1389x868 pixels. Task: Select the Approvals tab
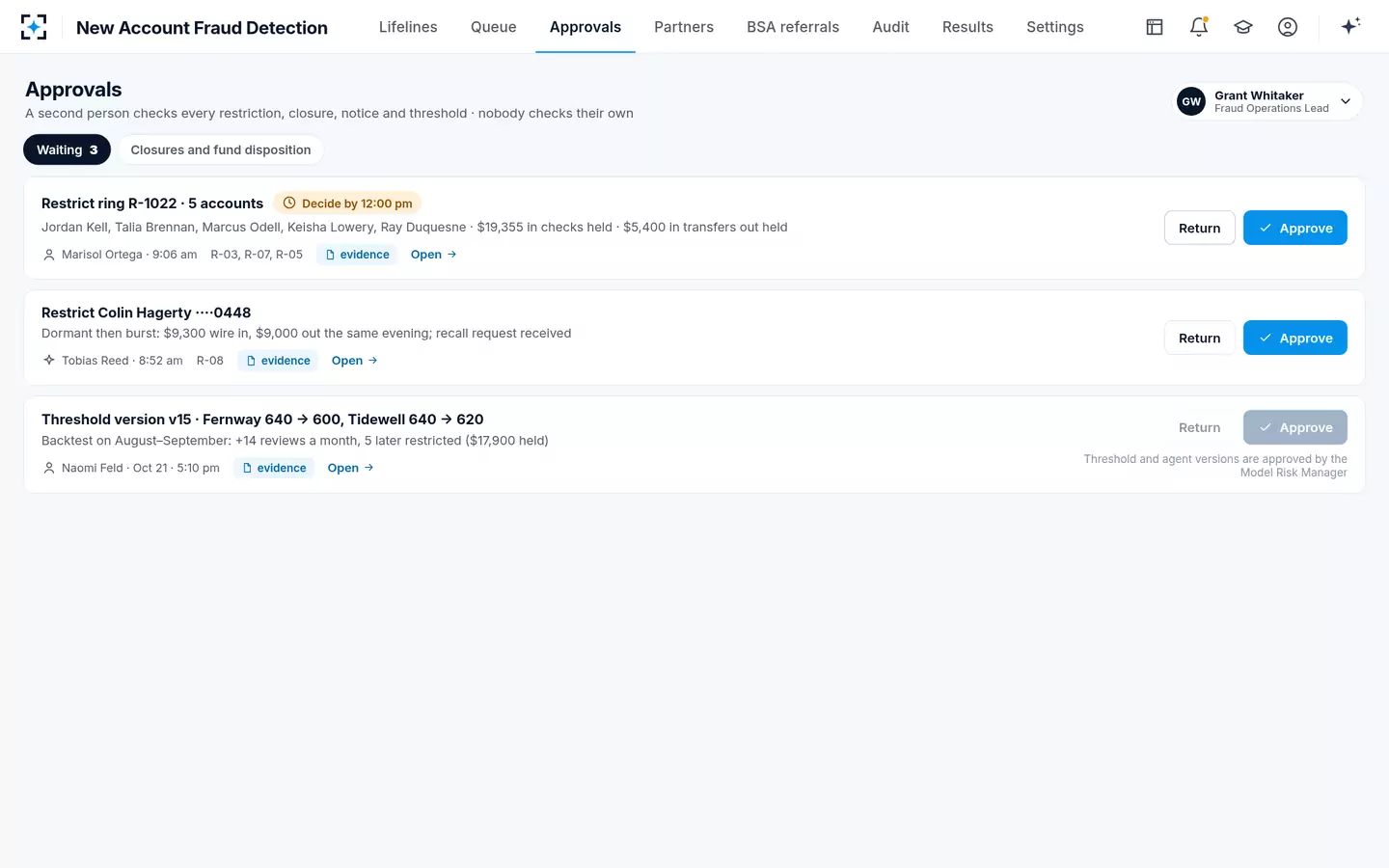point(586,27)
